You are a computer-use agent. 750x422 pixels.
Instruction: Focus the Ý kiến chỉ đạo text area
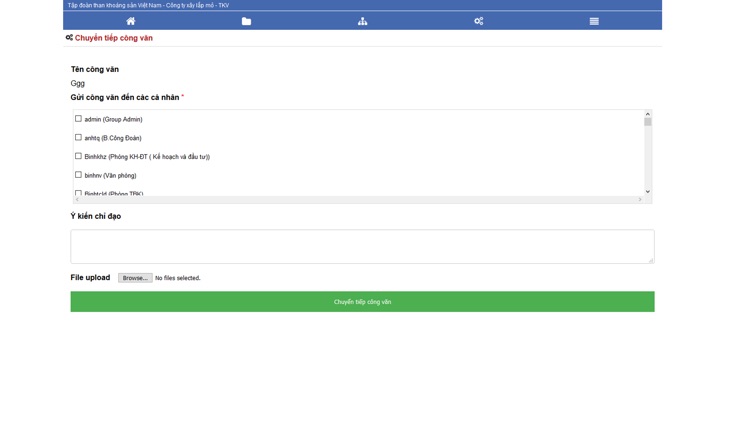tap(363, 246)
